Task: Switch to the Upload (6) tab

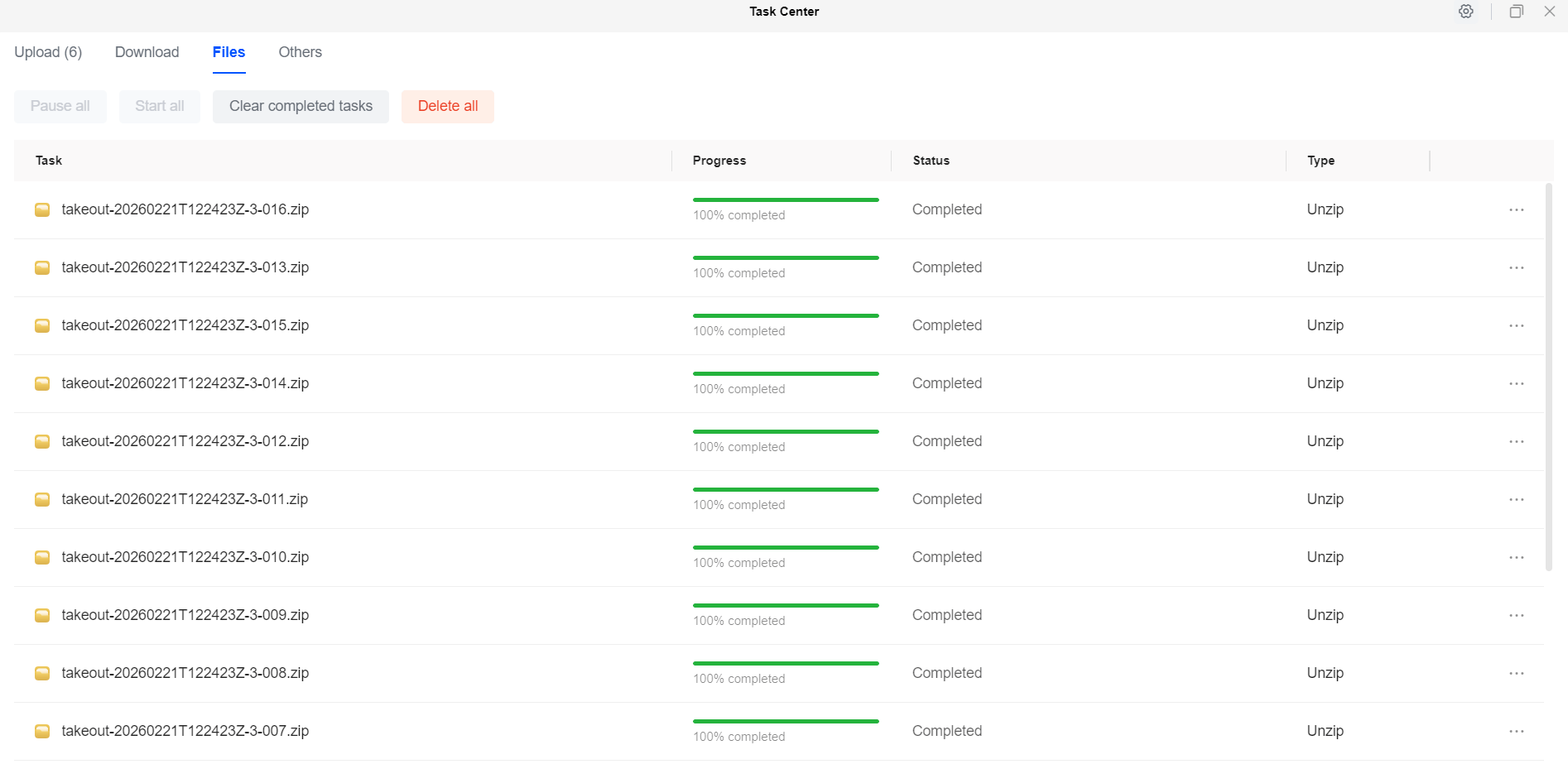Action: pos(48,52)
